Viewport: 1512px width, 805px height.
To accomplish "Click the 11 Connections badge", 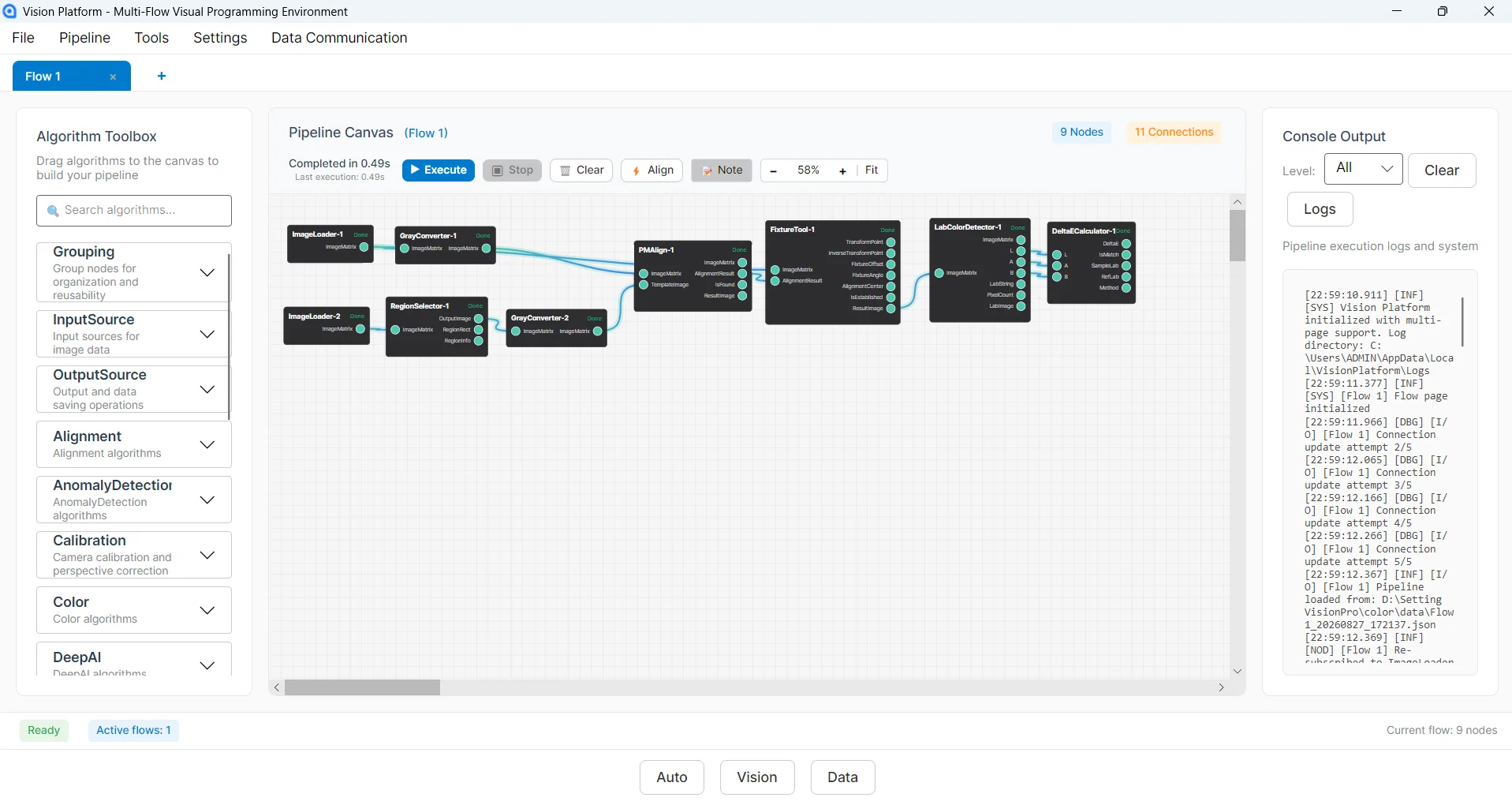I will coord(1174,133).
